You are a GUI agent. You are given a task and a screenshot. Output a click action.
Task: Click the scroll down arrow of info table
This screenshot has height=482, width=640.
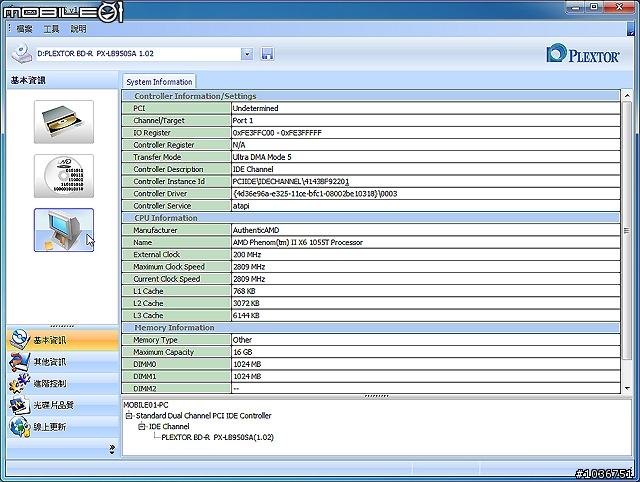[627, 388]
